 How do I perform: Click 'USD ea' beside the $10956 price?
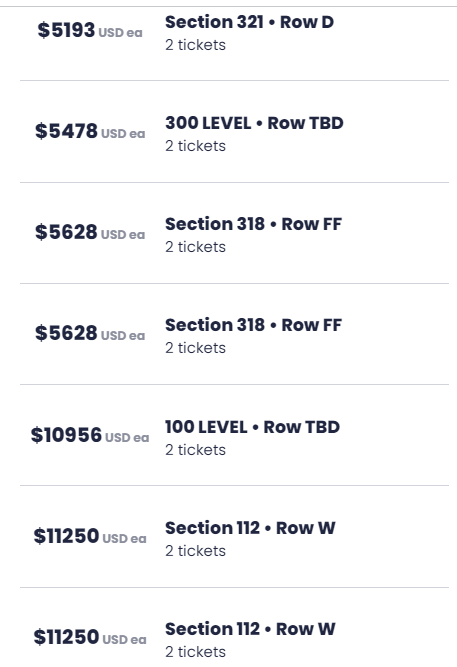(127, 438)
